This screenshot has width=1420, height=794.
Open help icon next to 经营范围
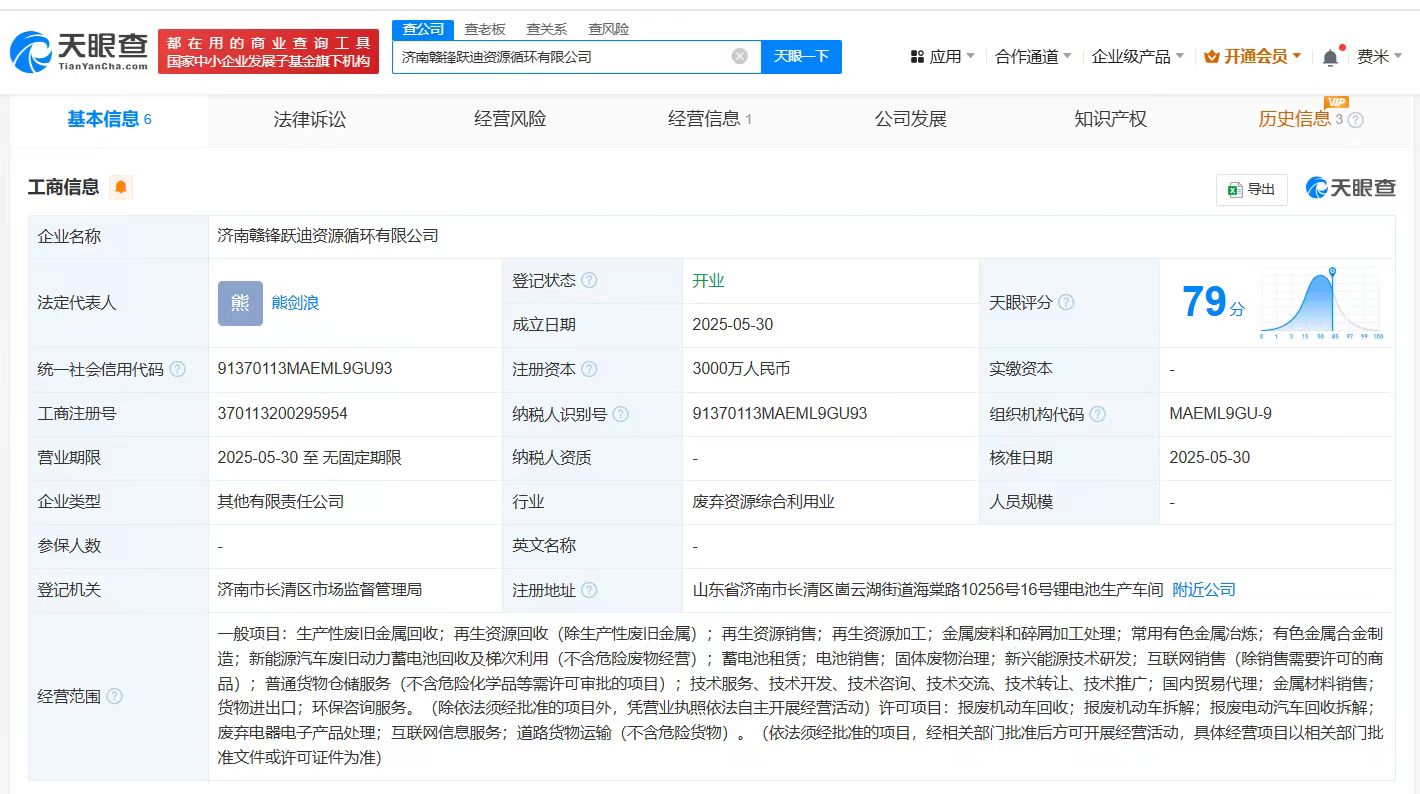(x=114, y=696)
